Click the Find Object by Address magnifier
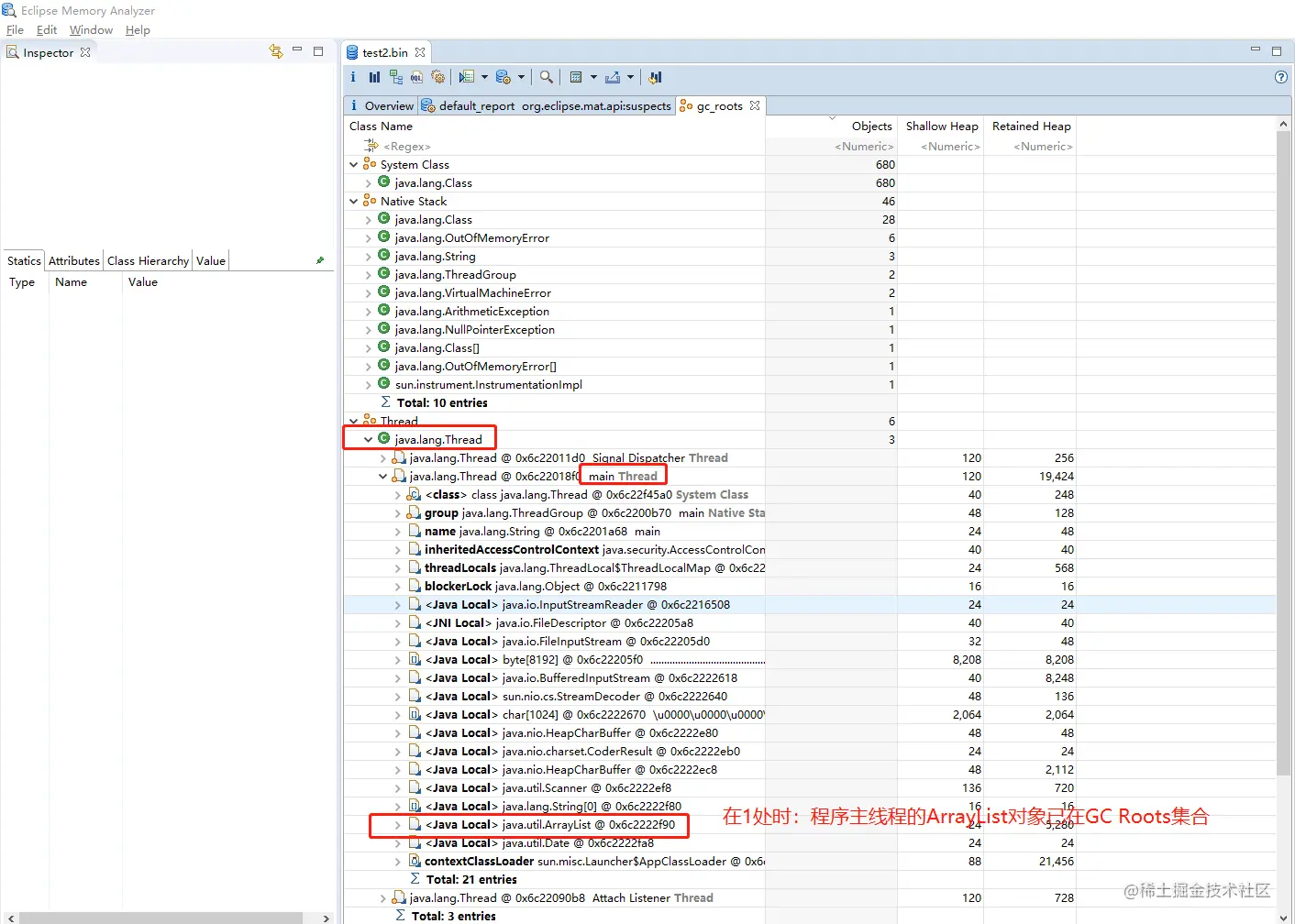Viewport: 1295px width, 924px height. click(547, 77)
